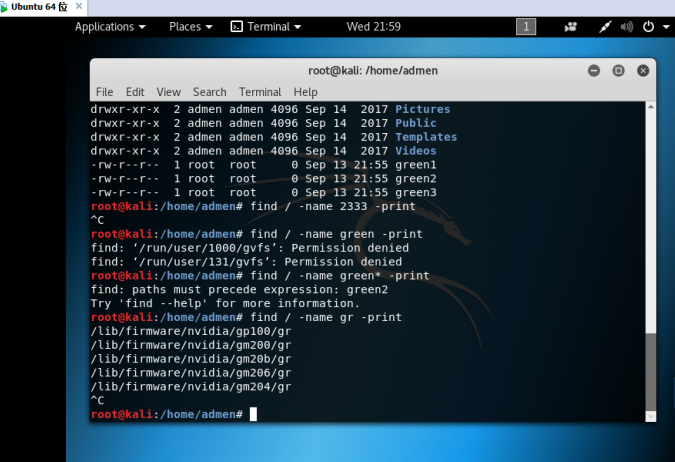Click the command find / -name 2333 -print
675x462 pixels.
(x=333, y=206)
